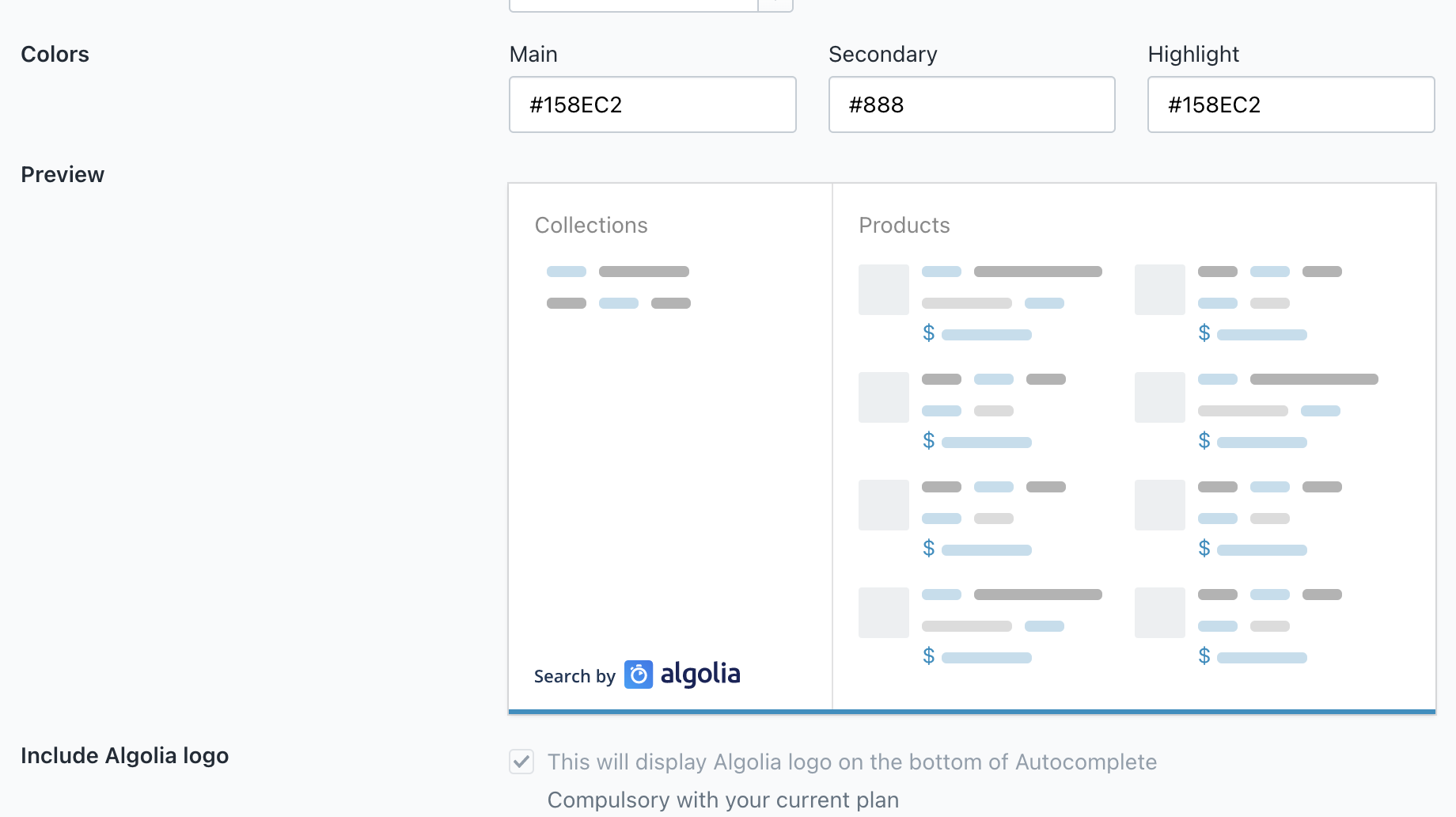Click dollar sign of bottom-right product
This screenshot has width=1456, height=817.
(x=1204, y=656)
